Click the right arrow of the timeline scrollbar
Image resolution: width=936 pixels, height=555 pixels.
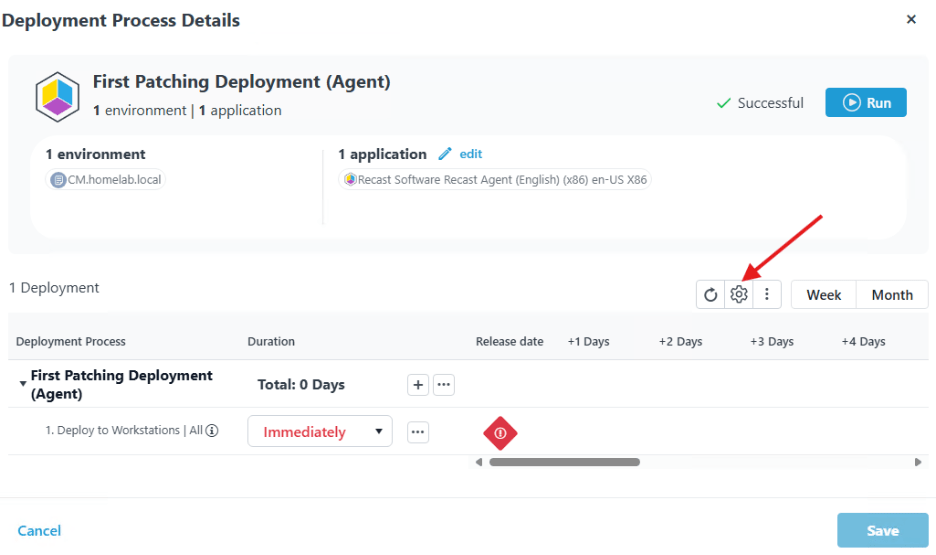click(918, 462)
